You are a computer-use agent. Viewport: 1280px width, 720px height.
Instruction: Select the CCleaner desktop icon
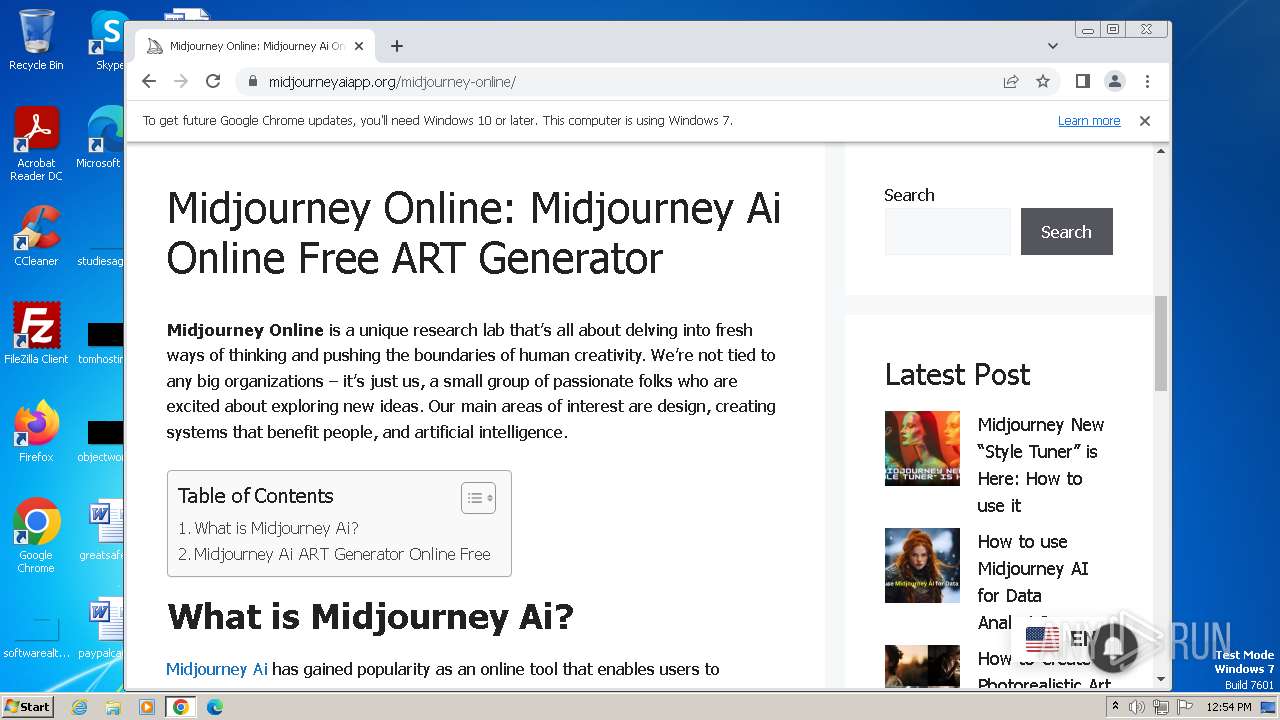click(x=36, y=236)
